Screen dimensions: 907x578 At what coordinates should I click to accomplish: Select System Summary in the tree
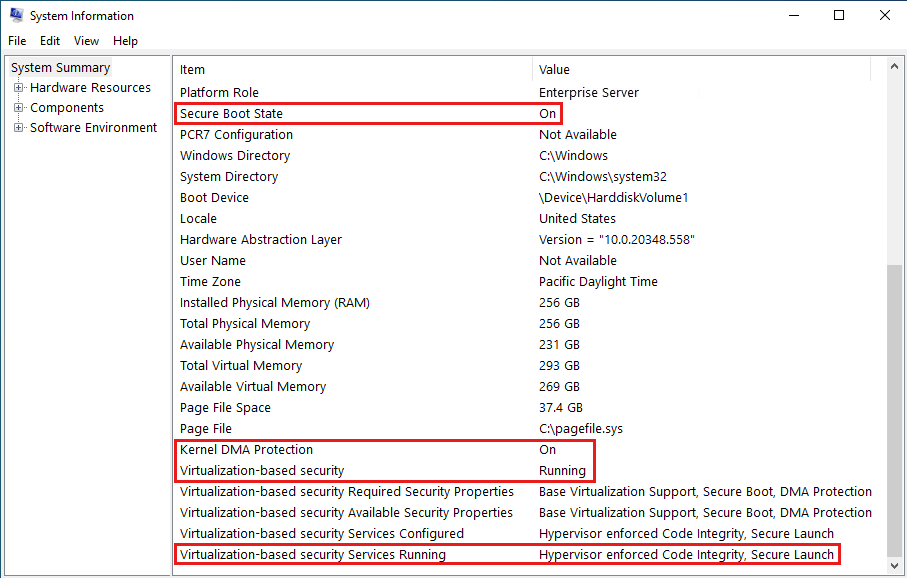pyautogui.click(x=61, y=68)
